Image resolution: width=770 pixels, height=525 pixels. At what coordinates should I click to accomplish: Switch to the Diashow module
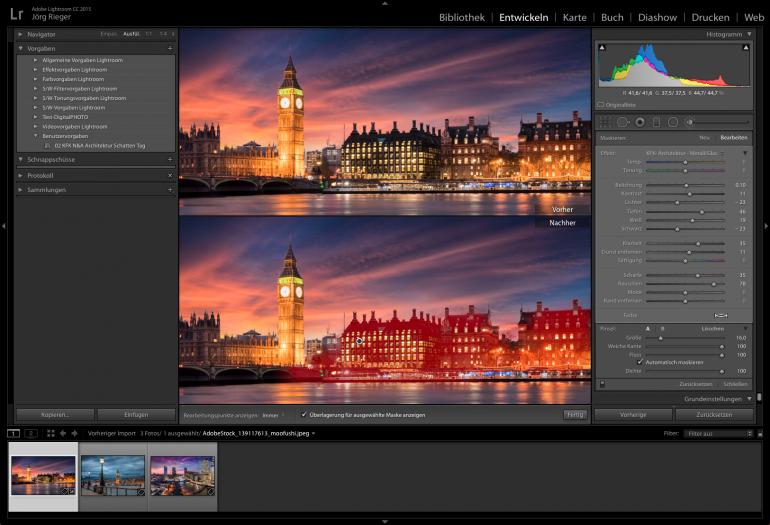(x=658, y=18)
